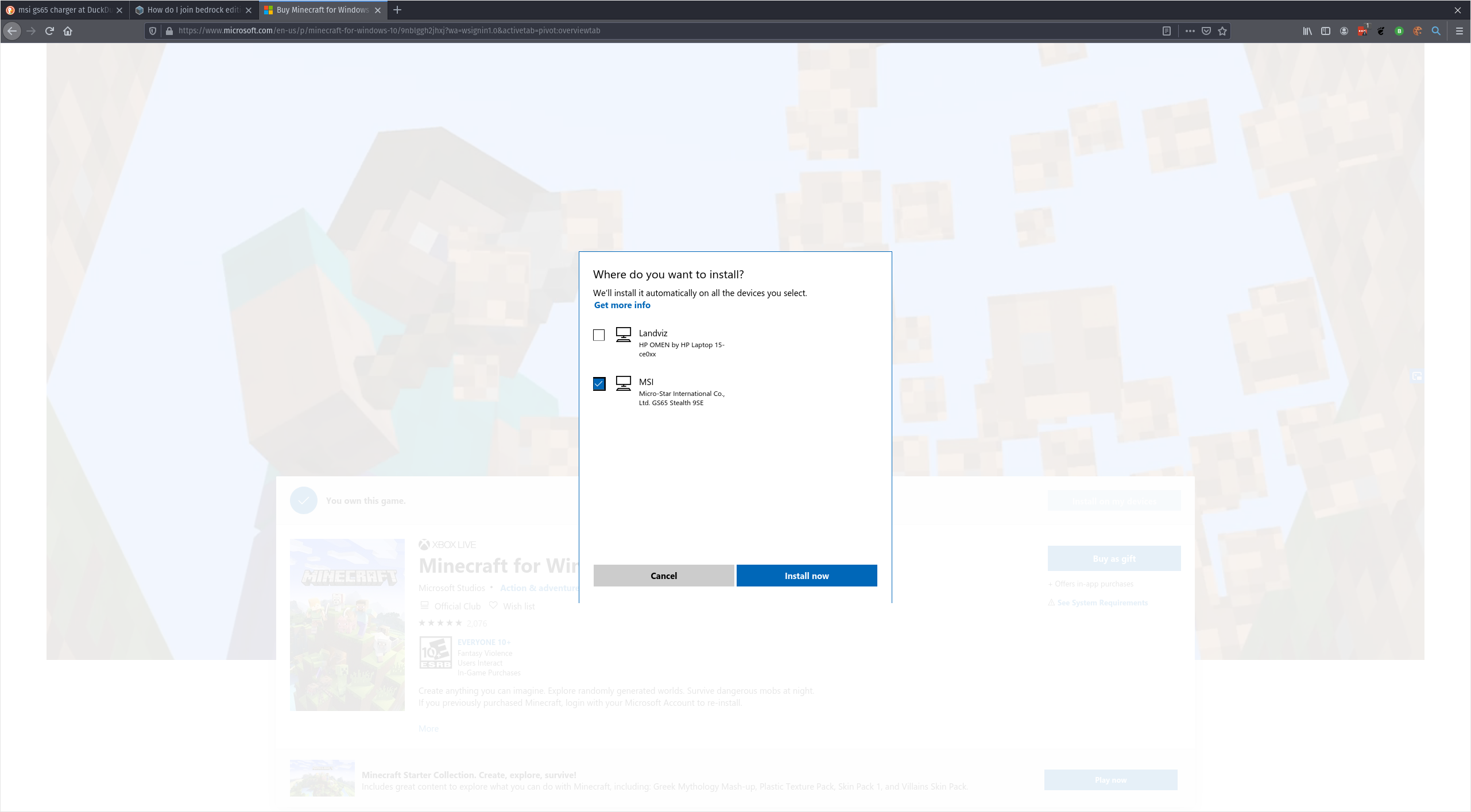Viewport: 1471px width, 812px height.
Task: Check the Landviz device checkbox
Action: click(599, 335)
